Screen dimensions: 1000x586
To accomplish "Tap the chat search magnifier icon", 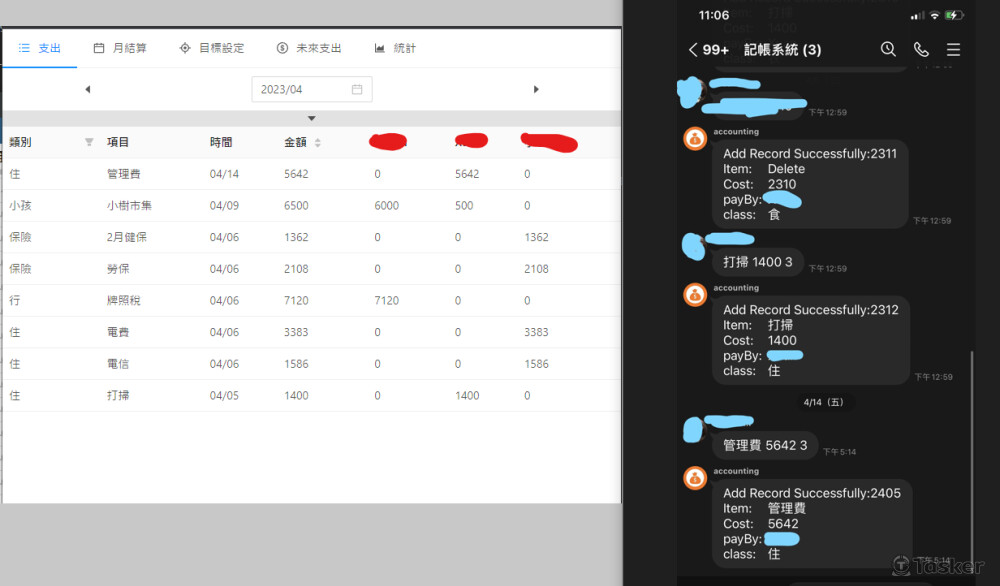I will 888,49.
